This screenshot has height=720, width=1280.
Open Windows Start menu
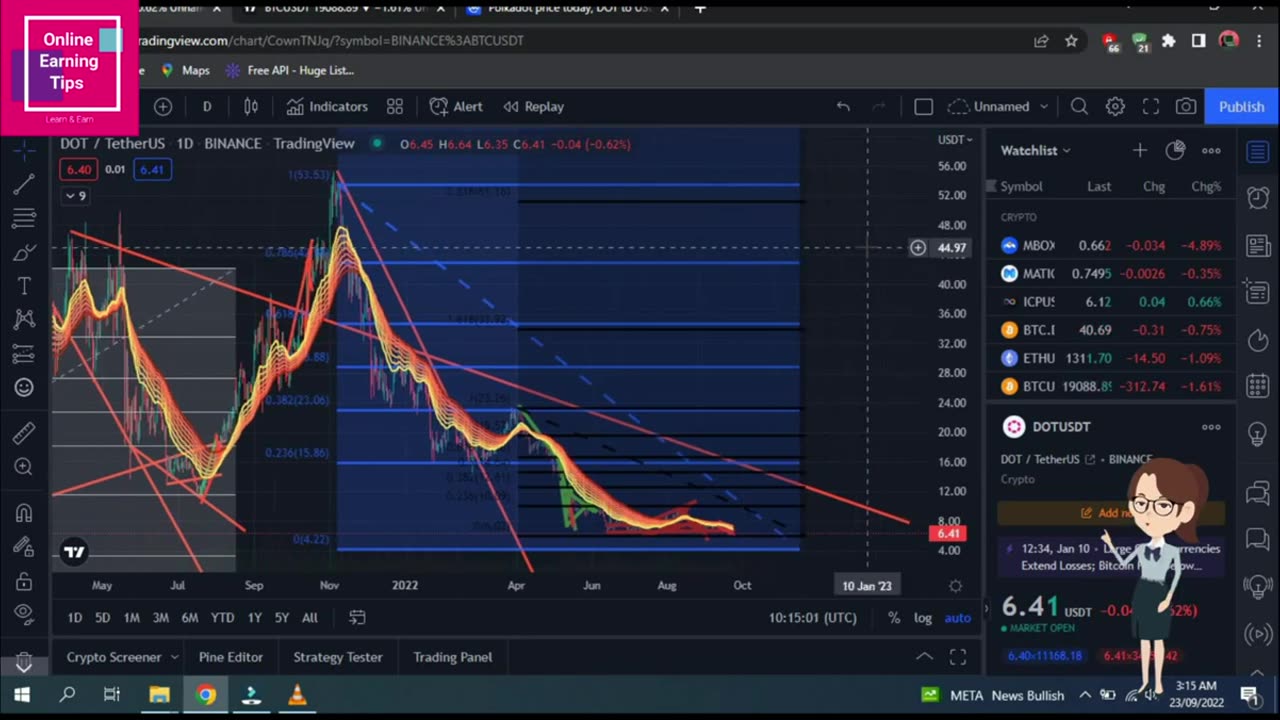21,695
